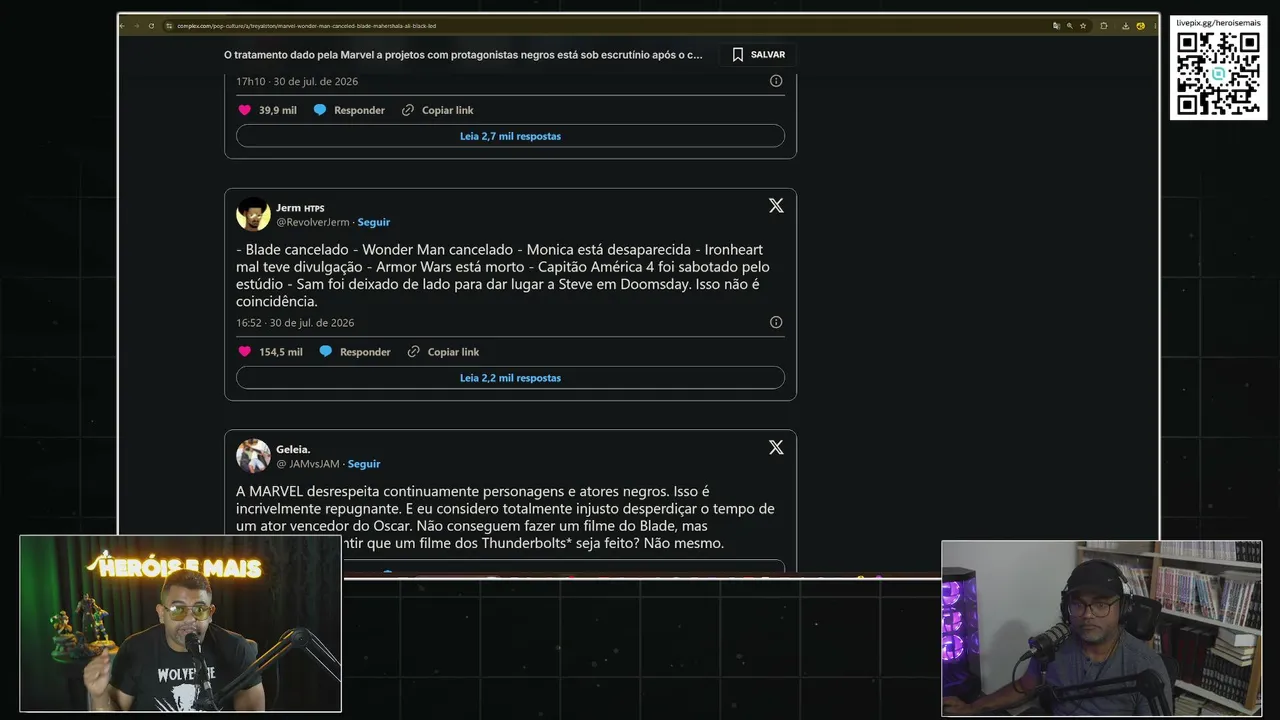Click the reply bubble icon on Jerm's tweet
The height and width of the screenshot is (720, 1280).
326,352
